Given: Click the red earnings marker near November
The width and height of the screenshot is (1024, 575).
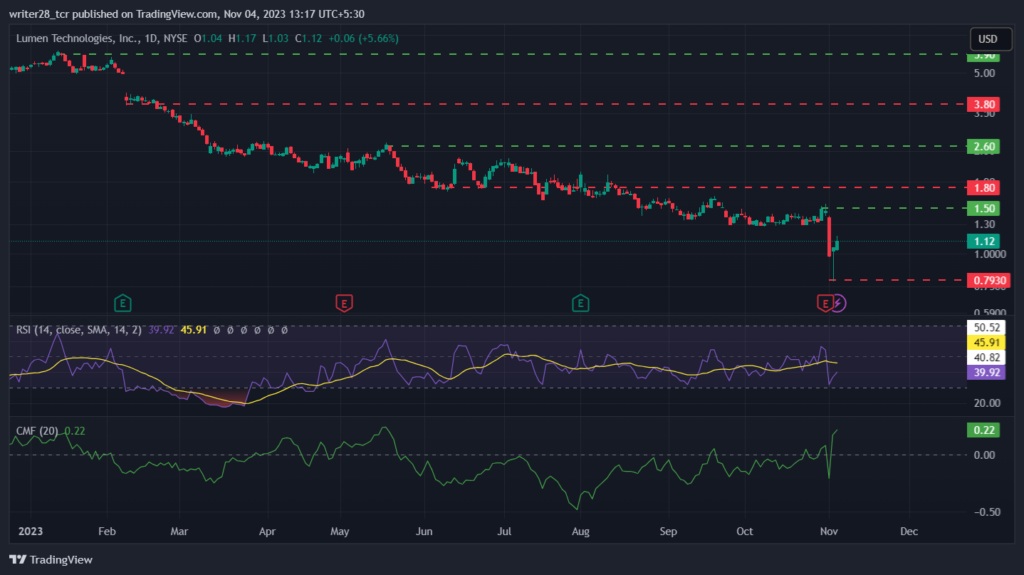Looking at the screenshot, I should pyautogui.click(x=825, y=303).
